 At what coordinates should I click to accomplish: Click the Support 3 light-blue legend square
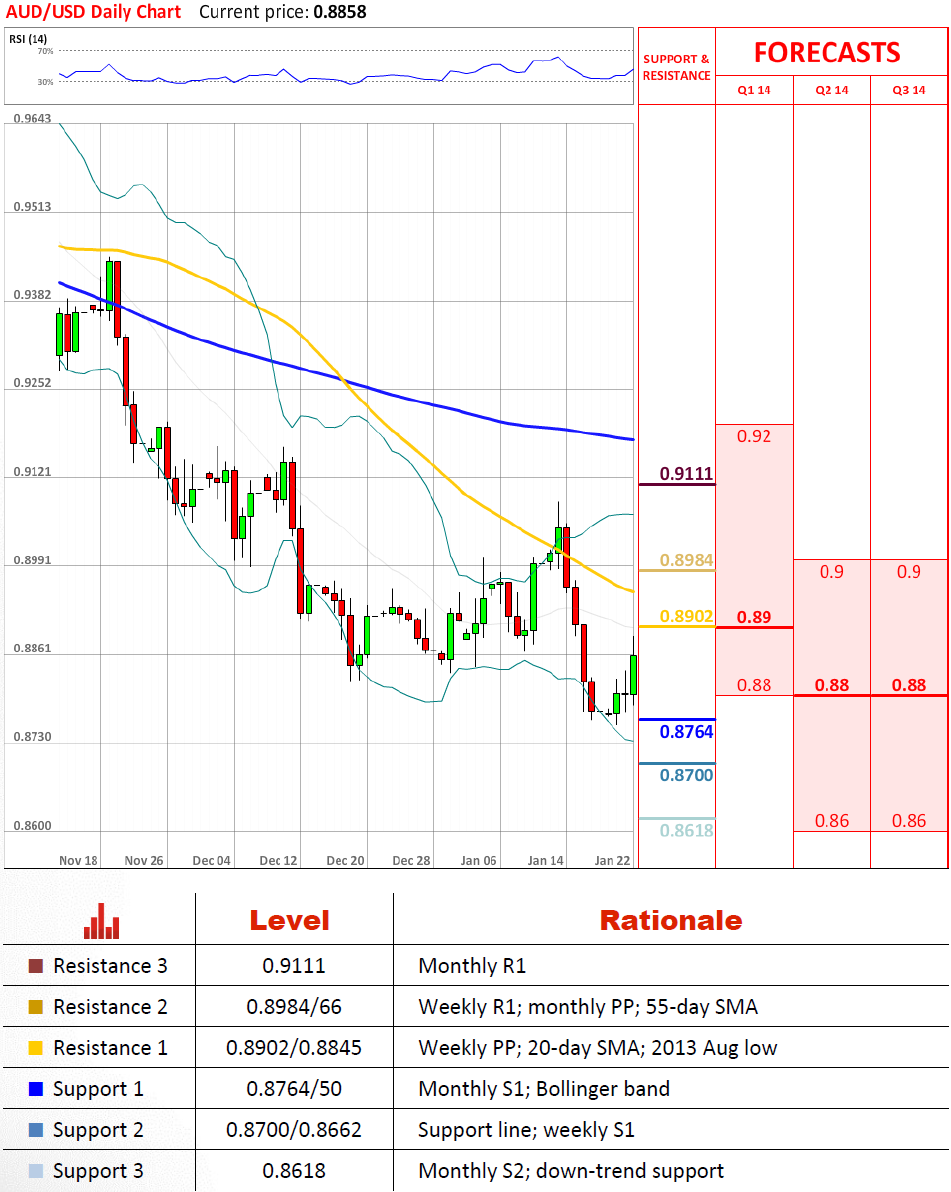[36, 1171]
